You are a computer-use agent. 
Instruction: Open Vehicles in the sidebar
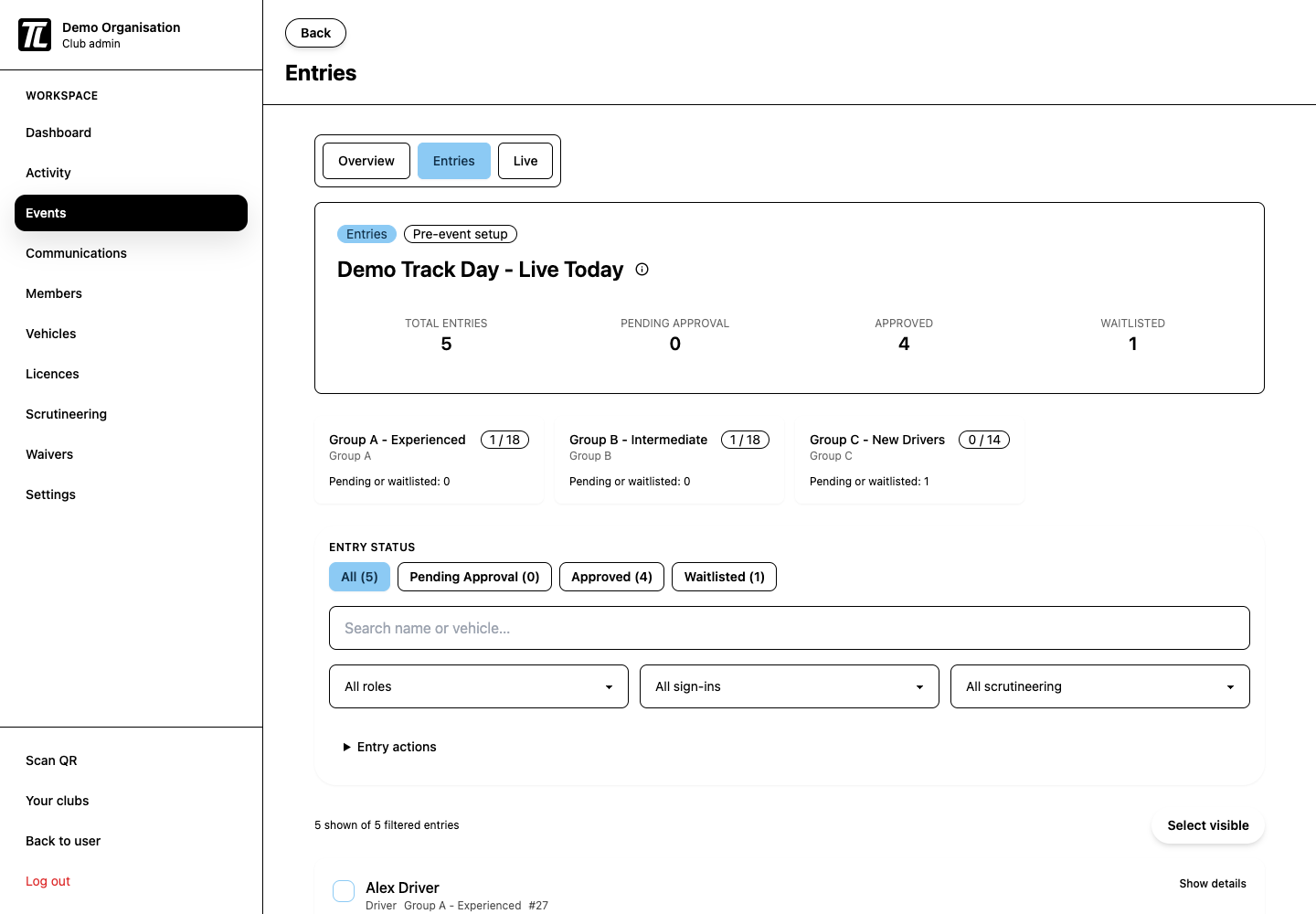click(x=131, y=334)
